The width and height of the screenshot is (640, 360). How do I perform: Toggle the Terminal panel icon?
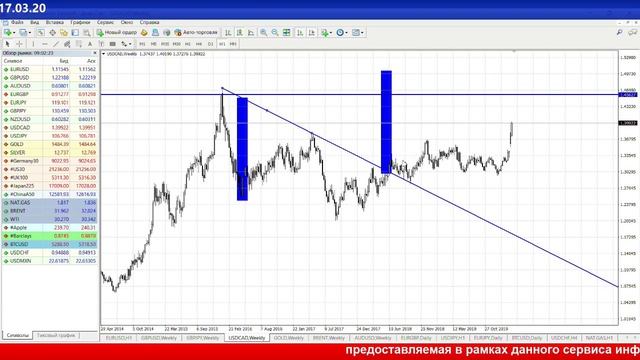[x=75, y=32]
